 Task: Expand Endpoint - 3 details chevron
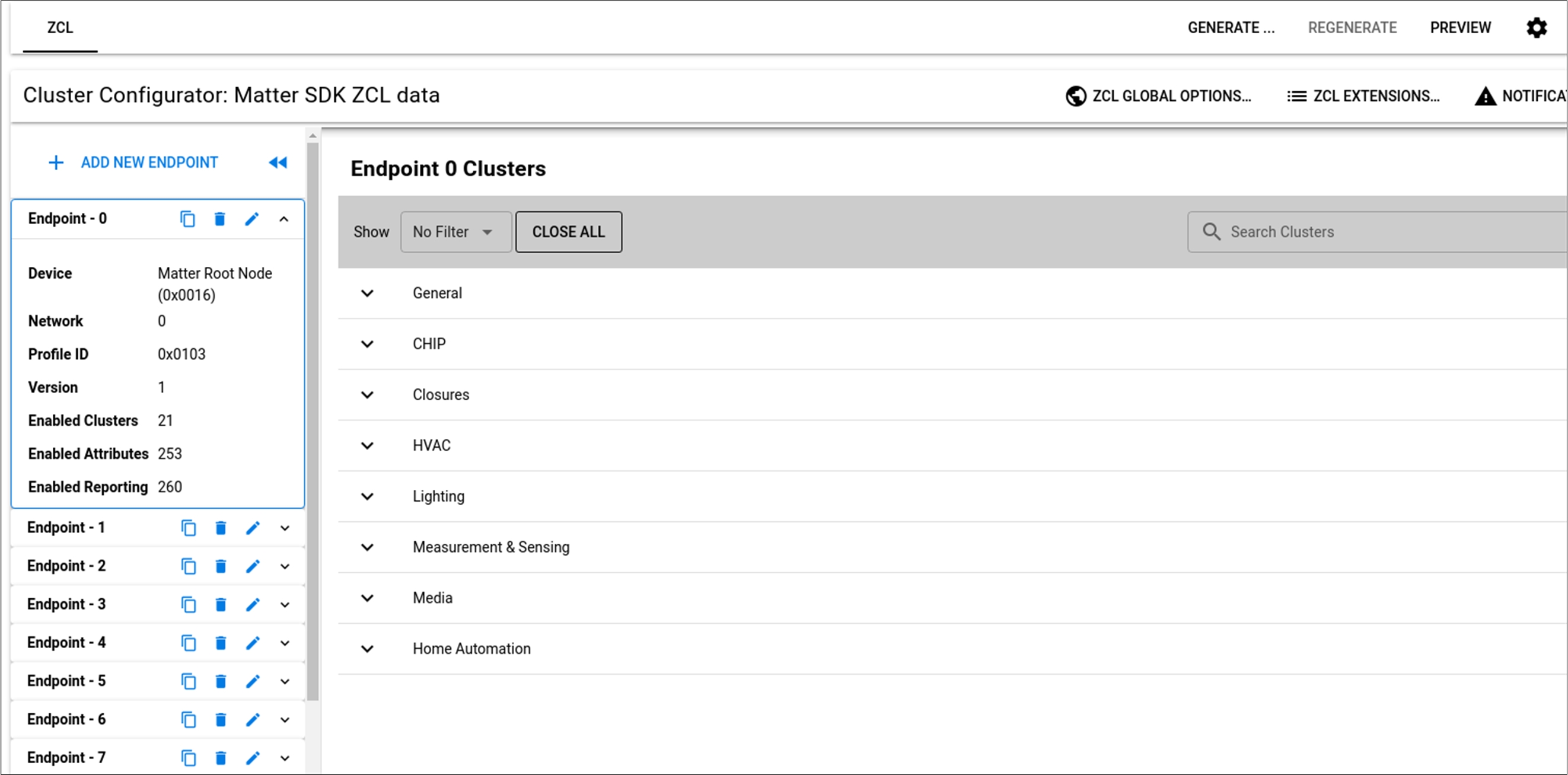tap(285, 605)
